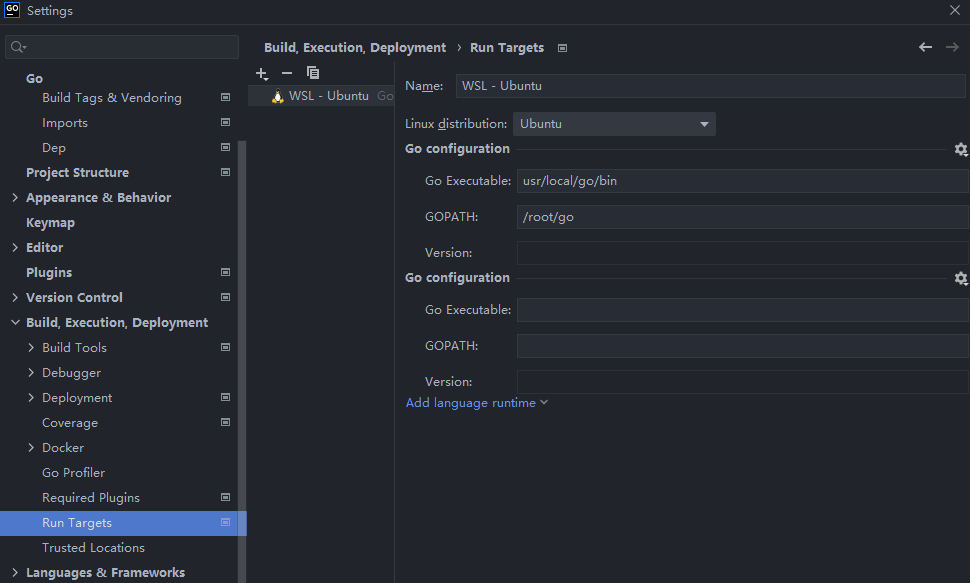Click project icon next to Deployment

pyautogui.click(x=226, y=397)
